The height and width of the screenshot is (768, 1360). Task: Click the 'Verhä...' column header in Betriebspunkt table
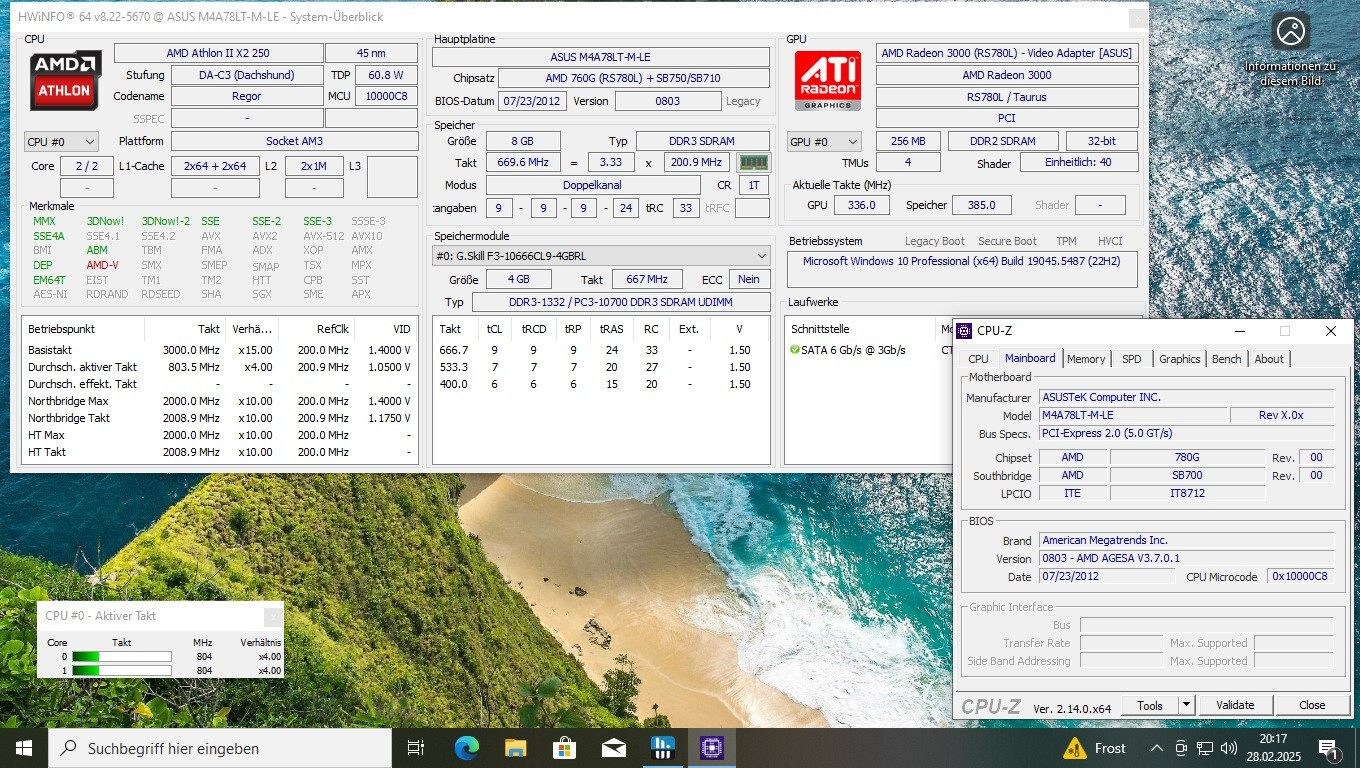[252, 329]
